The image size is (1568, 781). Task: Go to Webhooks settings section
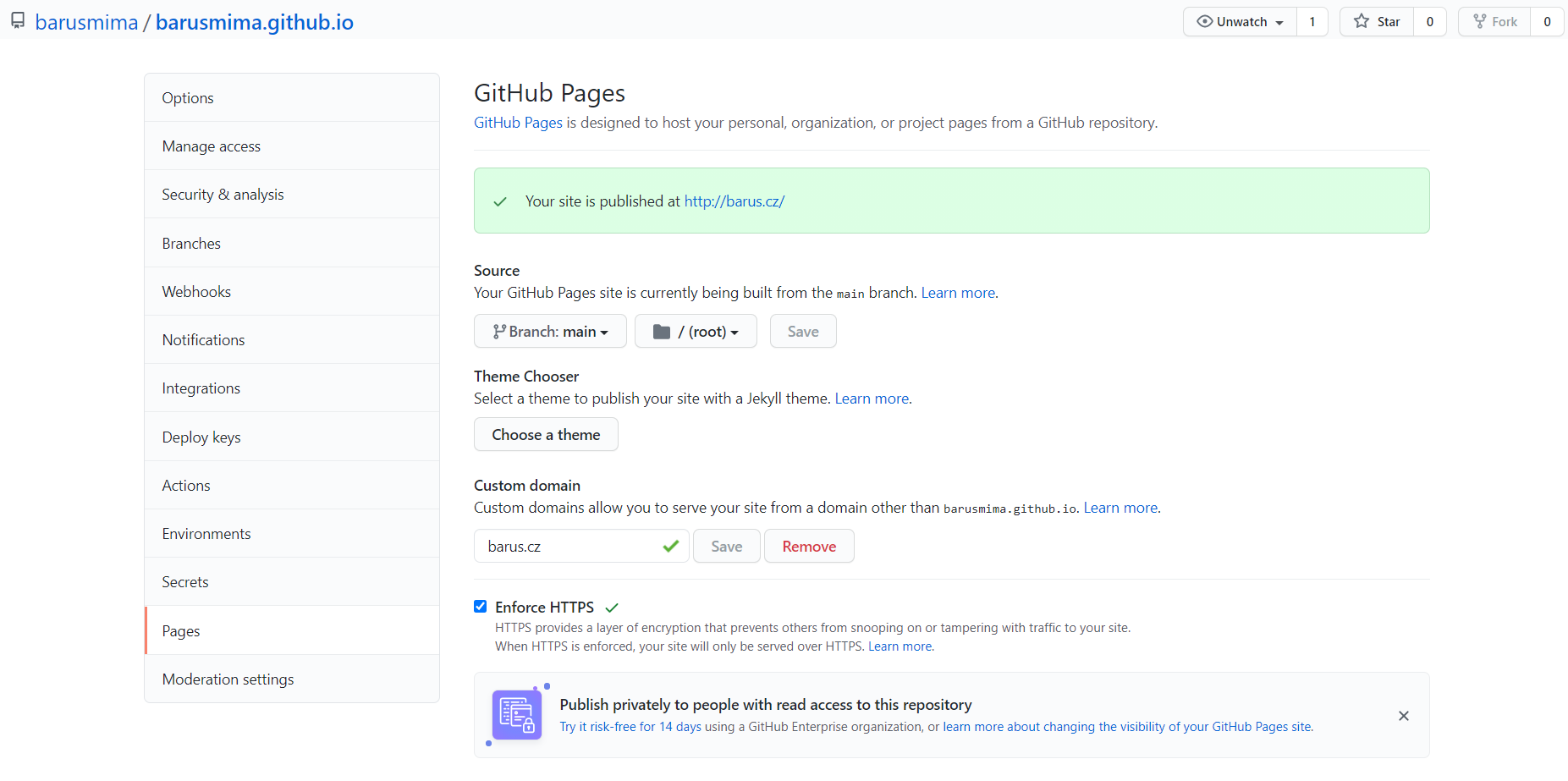196,292
